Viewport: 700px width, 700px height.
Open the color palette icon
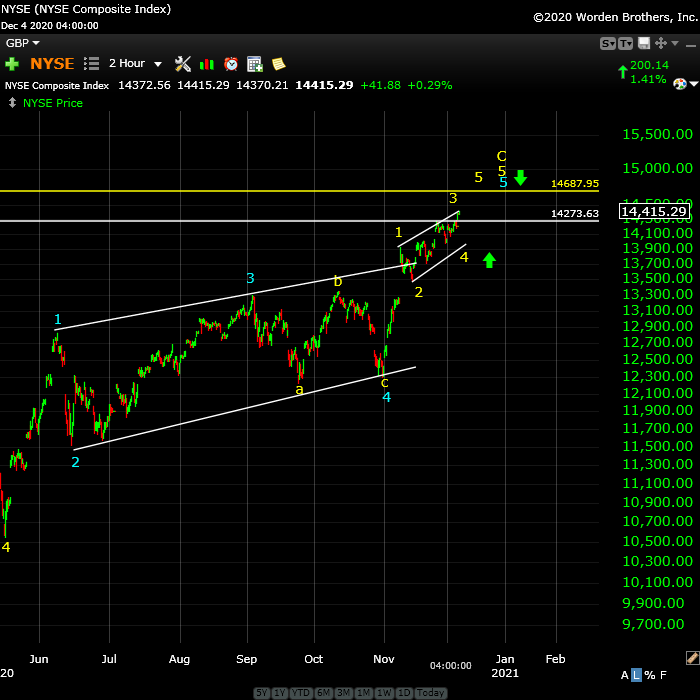679,83
